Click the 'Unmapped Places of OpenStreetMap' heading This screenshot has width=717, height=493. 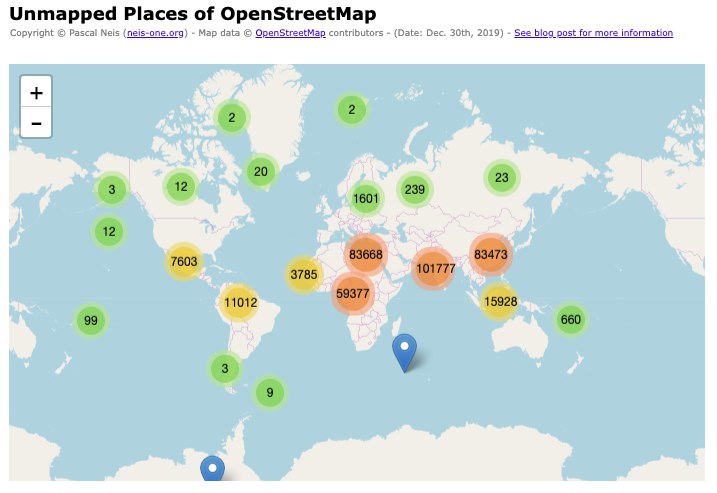193,14
